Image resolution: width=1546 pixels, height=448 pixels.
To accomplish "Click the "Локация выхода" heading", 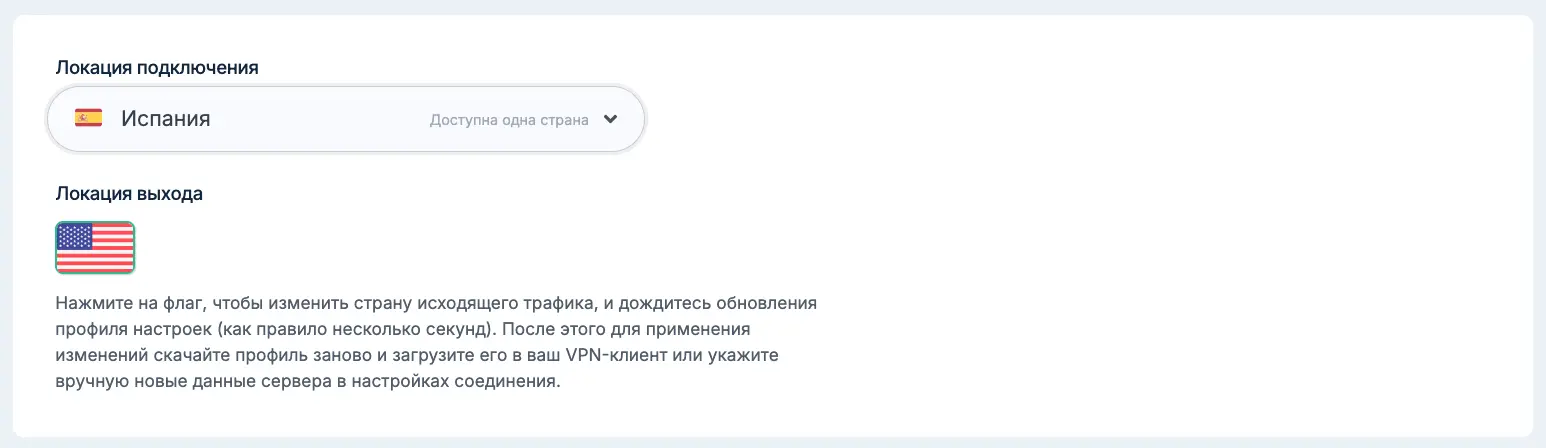I will point(129,194).
